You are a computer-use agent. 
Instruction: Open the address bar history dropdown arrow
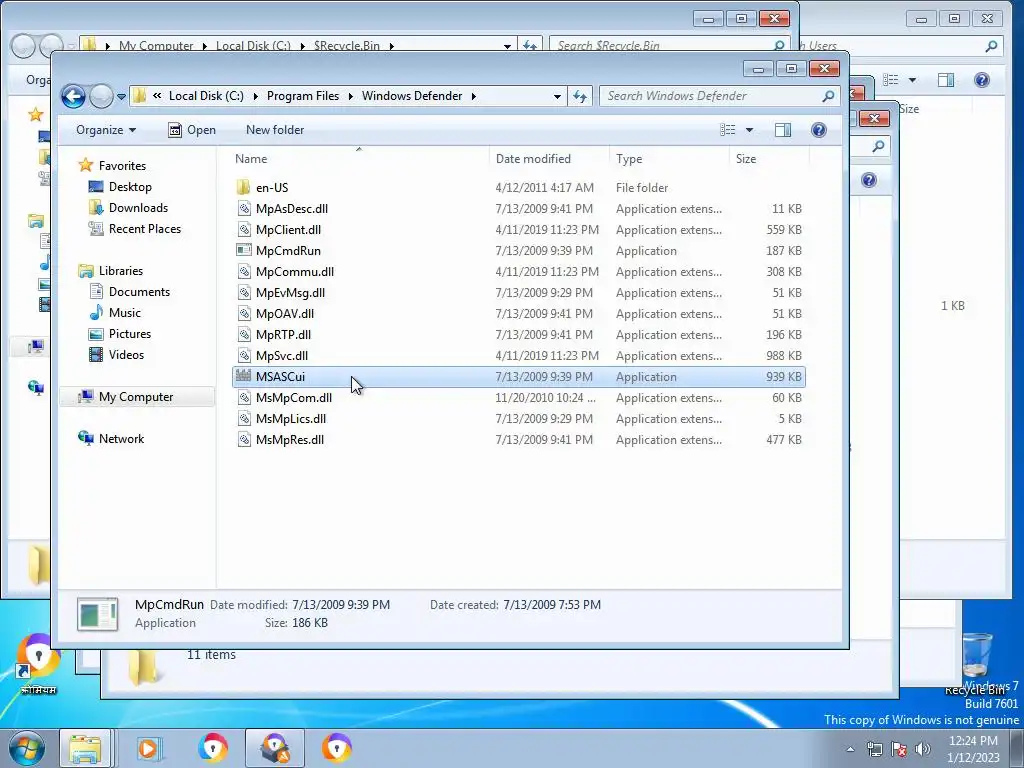click(557, 96)
